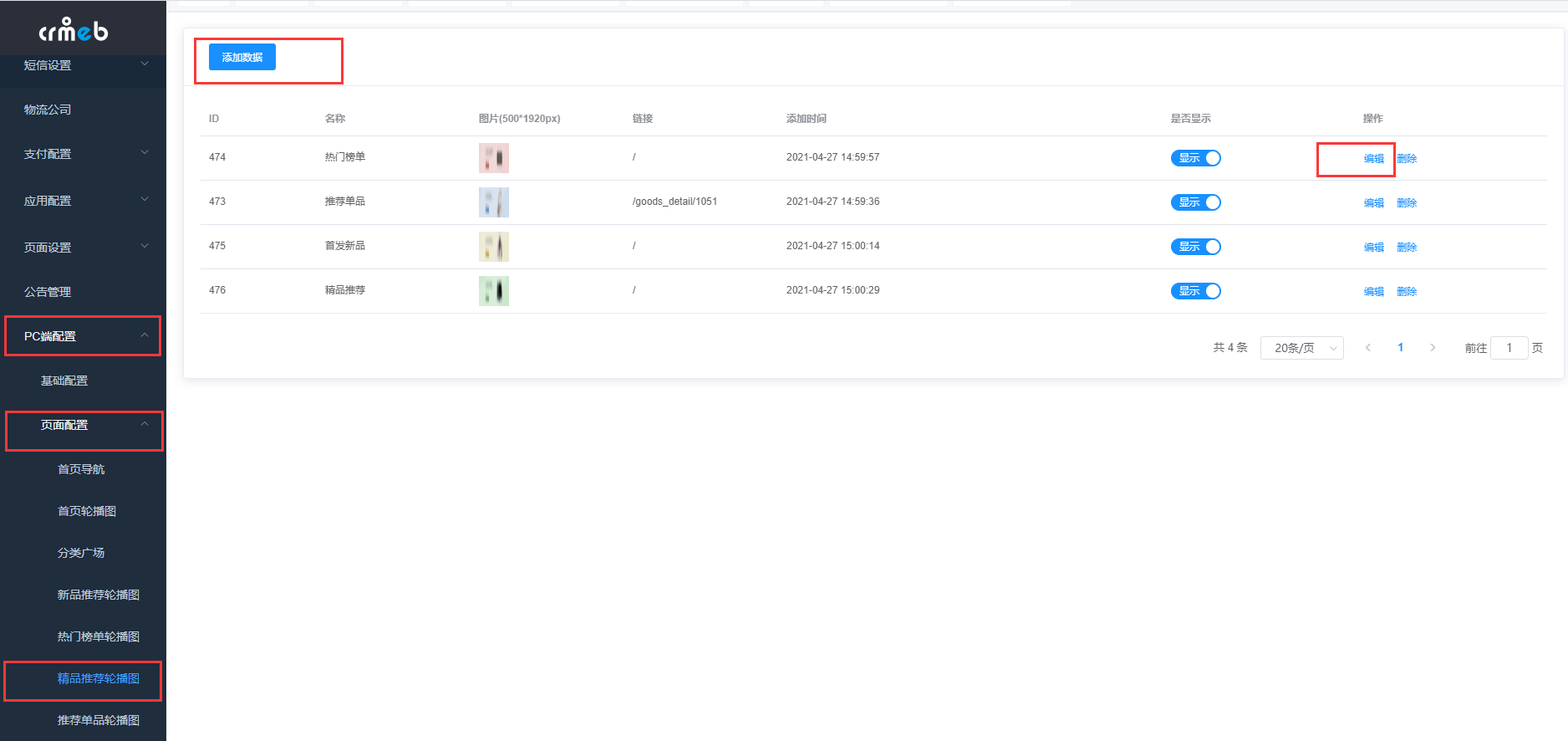
Task: Go to previous page arrow
Action: click(x=1368, y=348)
